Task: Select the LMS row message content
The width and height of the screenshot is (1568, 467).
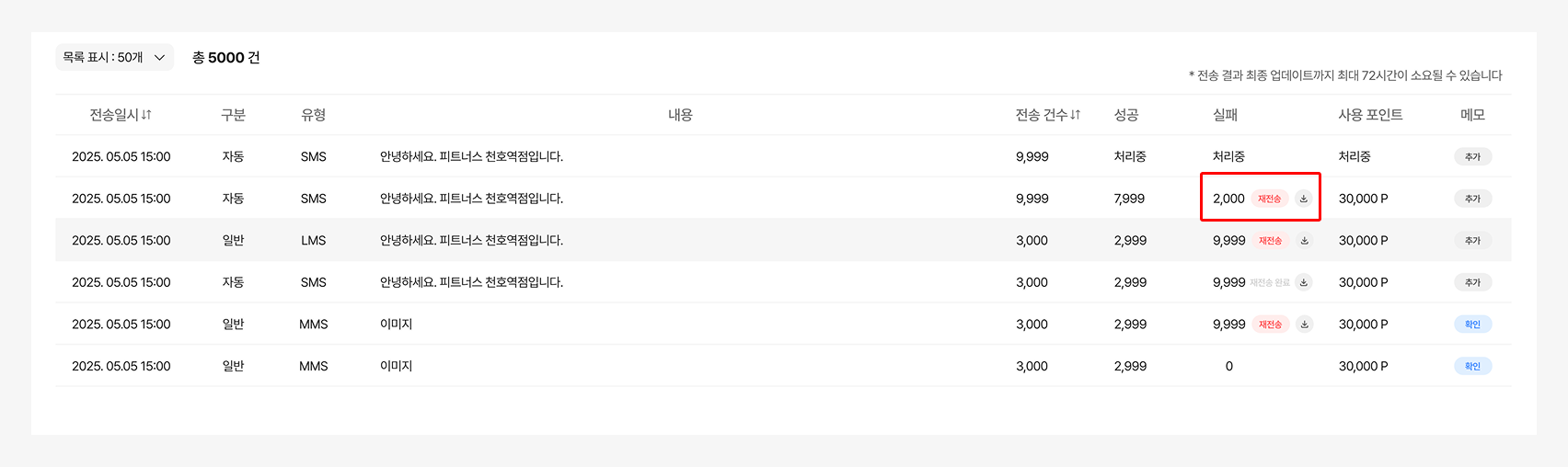Action: (x=471, y=241)
